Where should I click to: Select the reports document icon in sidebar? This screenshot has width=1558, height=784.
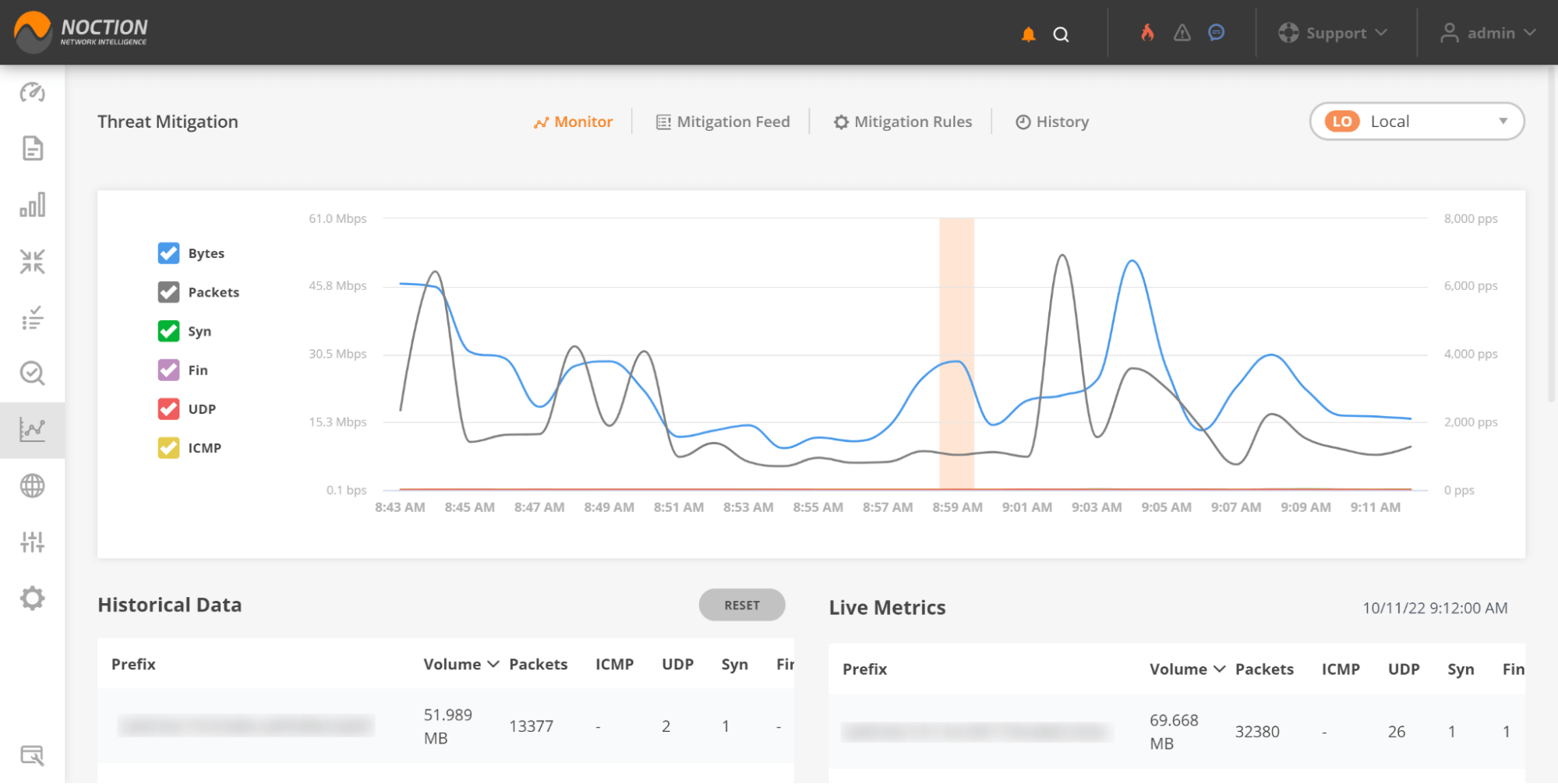click(32, 148)
